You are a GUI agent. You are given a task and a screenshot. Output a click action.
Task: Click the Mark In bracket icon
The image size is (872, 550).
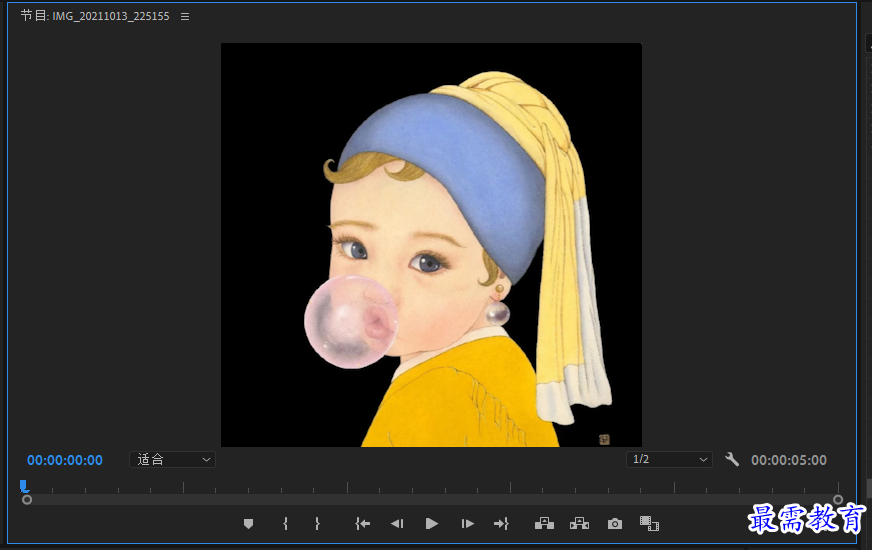[x=285, y=523]
